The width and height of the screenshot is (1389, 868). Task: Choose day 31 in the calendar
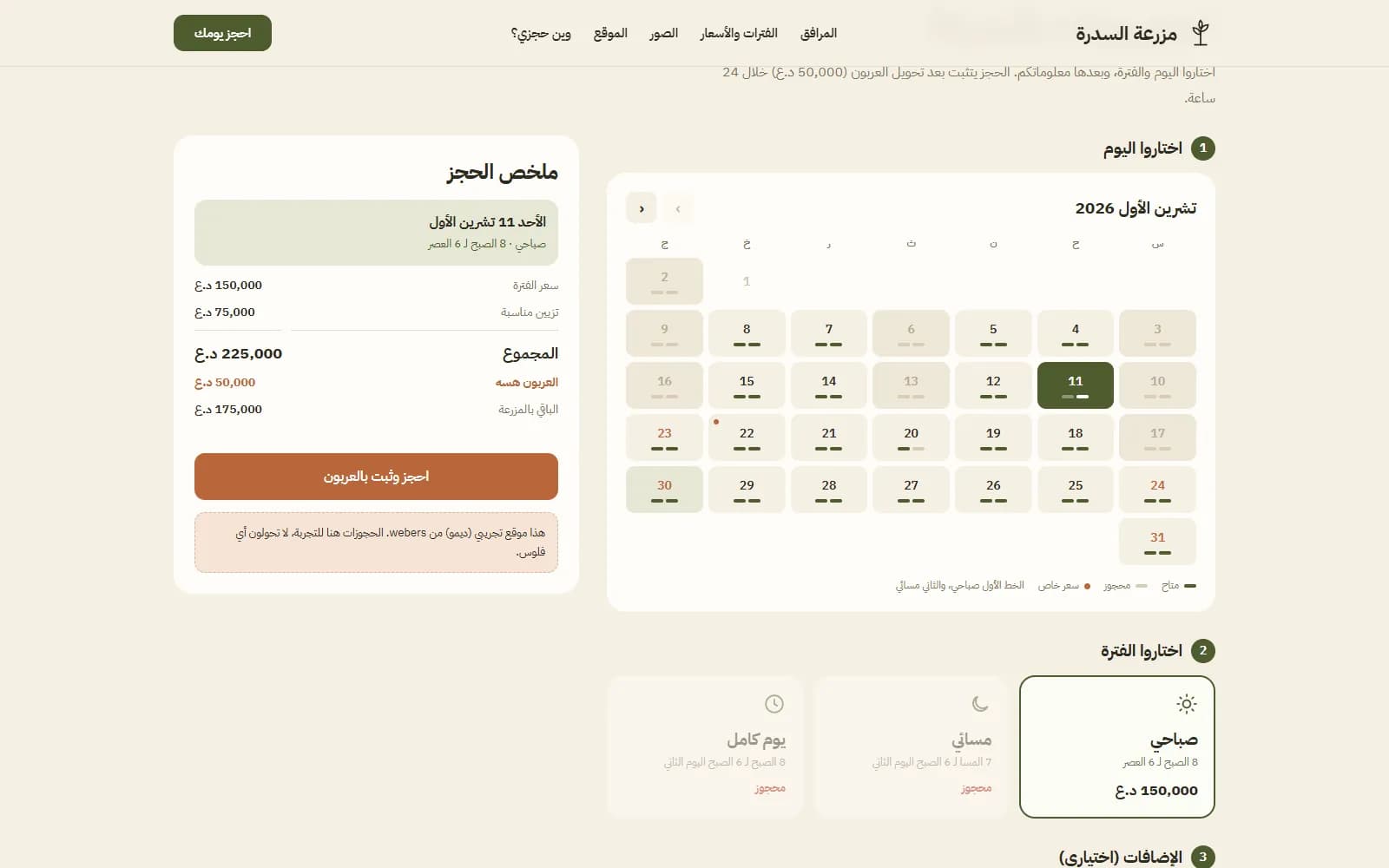click(x=1157, y=542)
